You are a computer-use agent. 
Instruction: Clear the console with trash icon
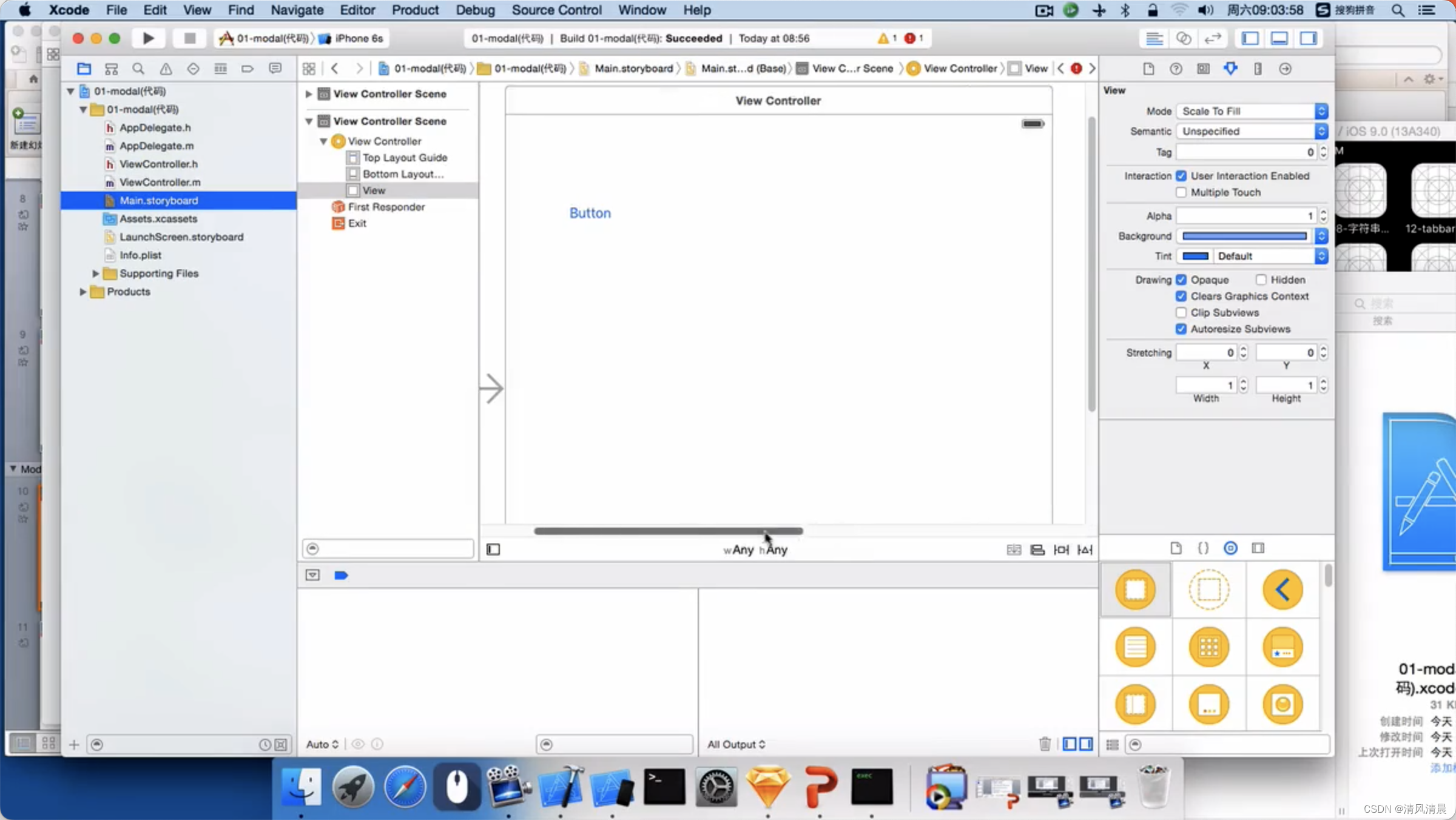click(1045, 744)
